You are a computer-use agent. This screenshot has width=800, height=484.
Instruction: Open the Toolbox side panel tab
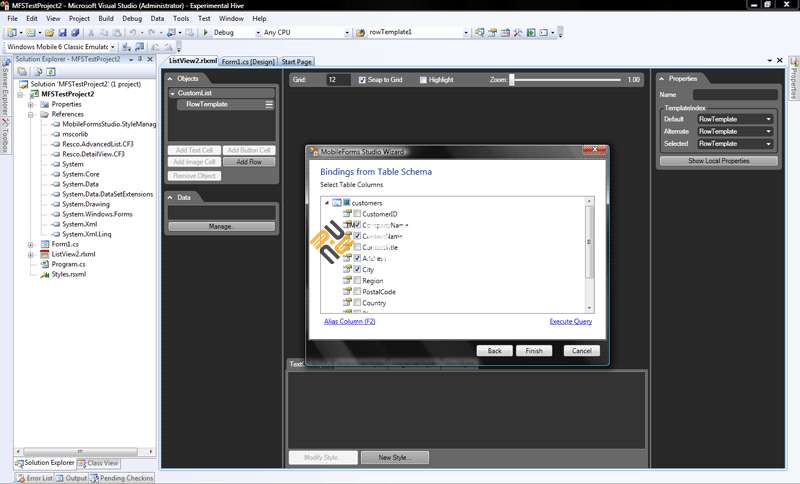(5, 137)
